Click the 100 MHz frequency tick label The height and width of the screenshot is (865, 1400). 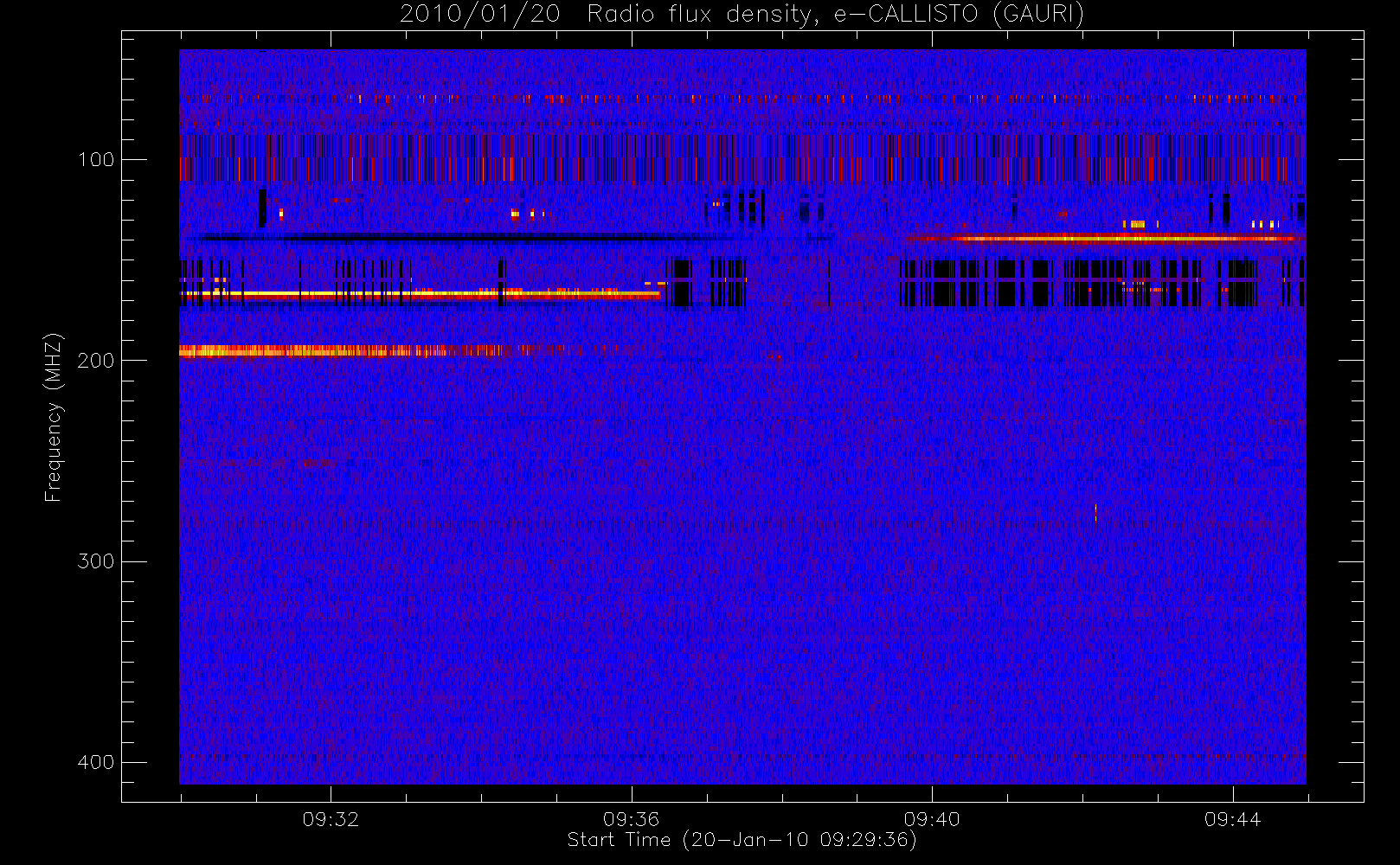[x=95, y=160]
